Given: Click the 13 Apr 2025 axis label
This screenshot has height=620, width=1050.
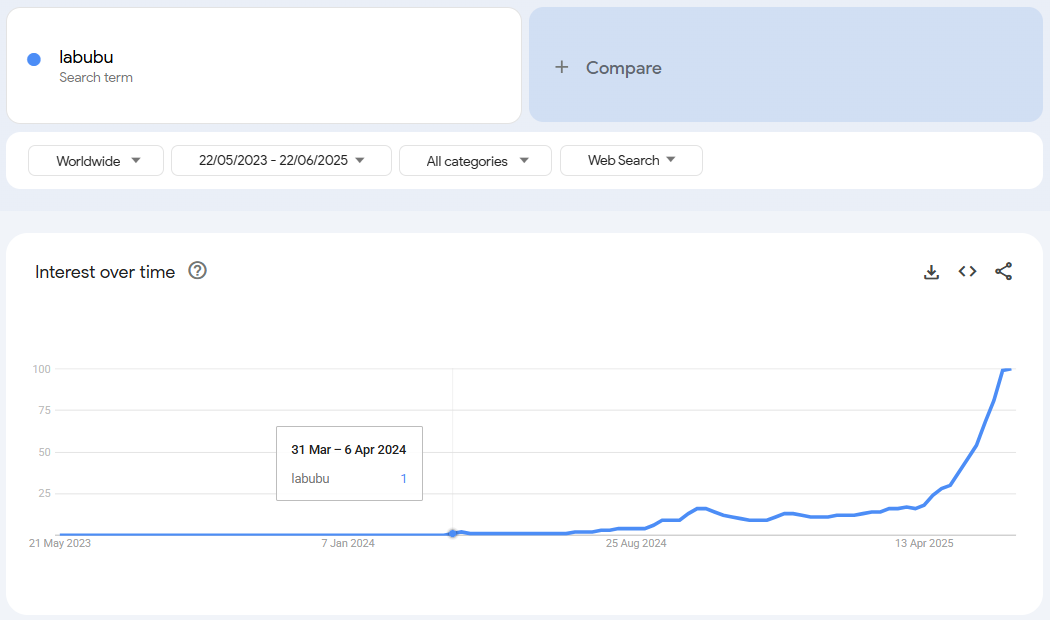Looking at the screenshot, I should 924,544.
